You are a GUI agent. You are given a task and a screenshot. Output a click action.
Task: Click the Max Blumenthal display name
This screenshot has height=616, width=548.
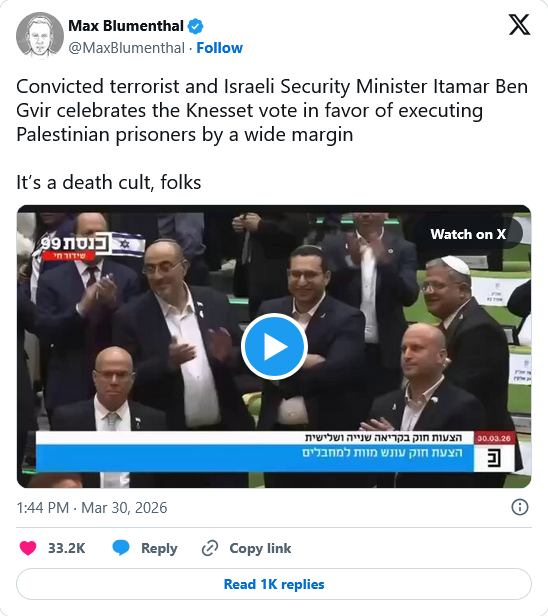126,26
